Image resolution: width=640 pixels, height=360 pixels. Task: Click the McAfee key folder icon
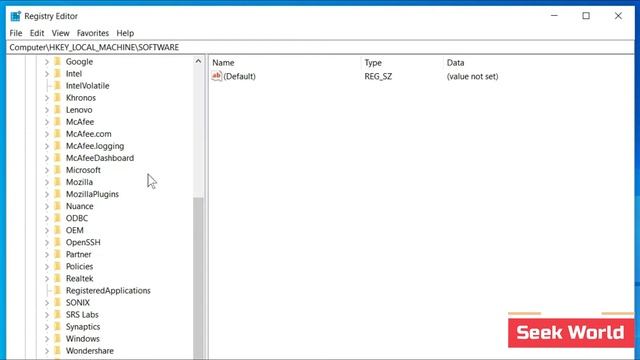pos(58,122)
